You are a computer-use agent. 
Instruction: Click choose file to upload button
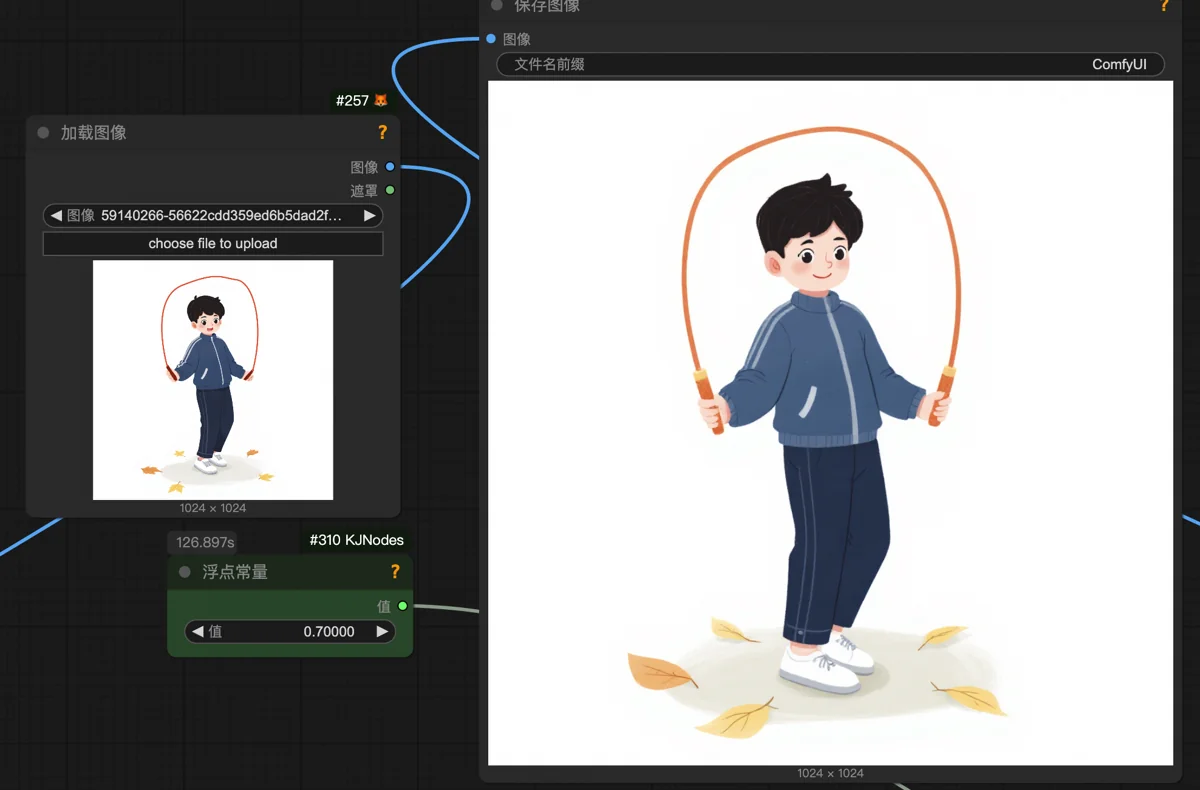213,243
